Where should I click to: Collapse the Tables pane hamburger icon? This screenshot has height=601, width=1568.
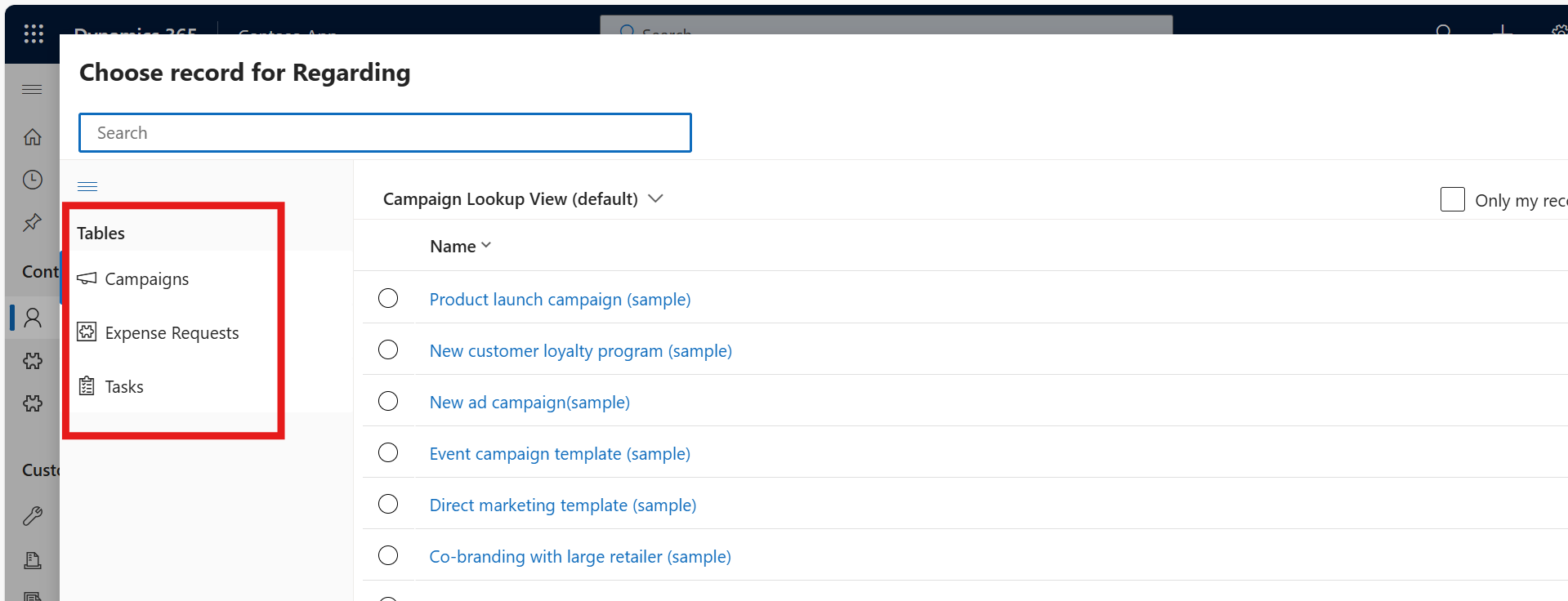(x=87, y=186)
